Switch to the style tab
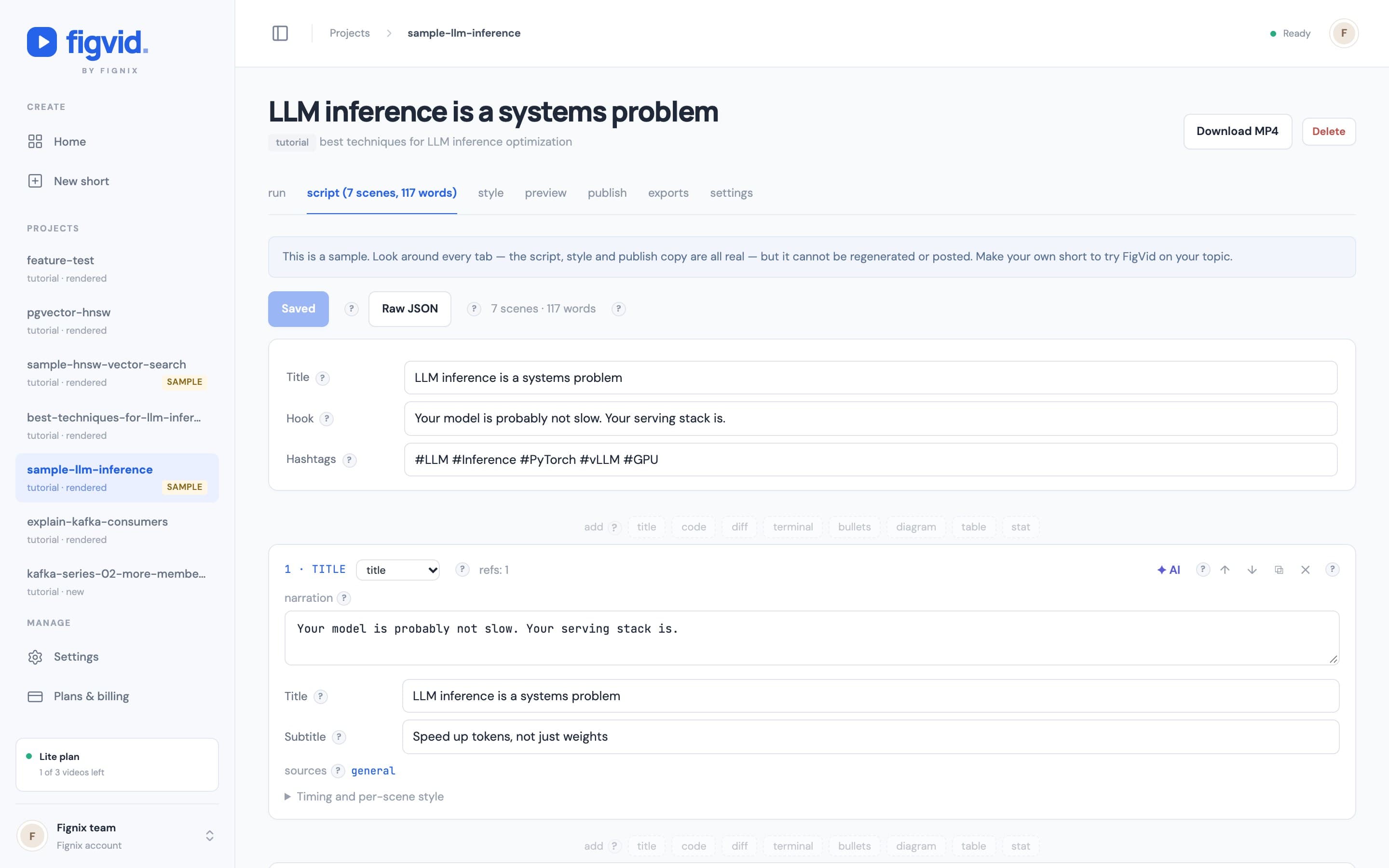This screenshot has height=868, width=1389. click(x=491, y=193)
